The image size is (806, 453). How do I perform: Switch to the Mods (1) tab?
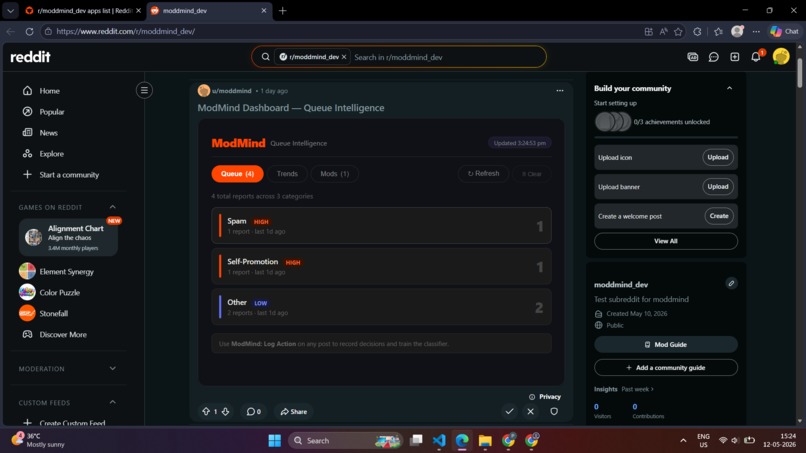click(x=335, y=174)
